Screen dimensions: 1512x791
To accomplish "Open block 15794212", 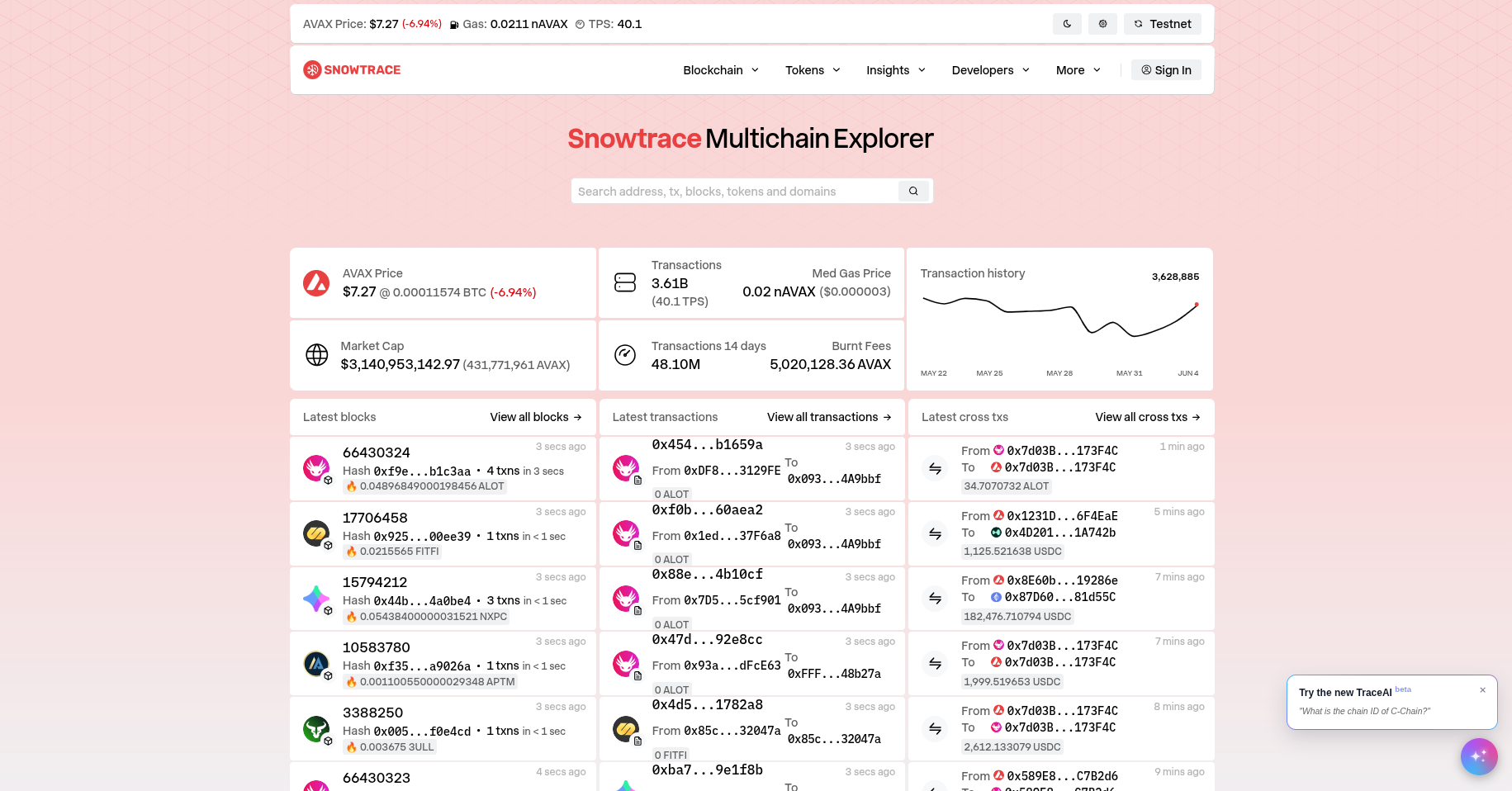I will click(375, 582).
